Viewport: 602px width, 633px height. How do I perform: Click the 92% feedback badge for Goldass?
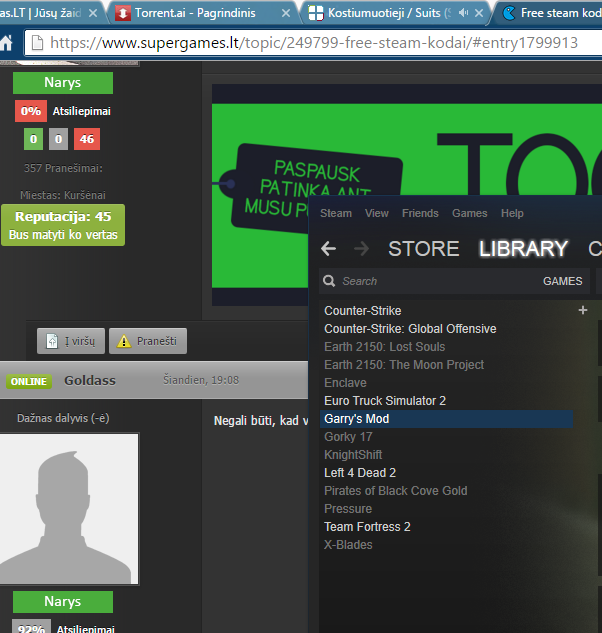coord(31,626)
